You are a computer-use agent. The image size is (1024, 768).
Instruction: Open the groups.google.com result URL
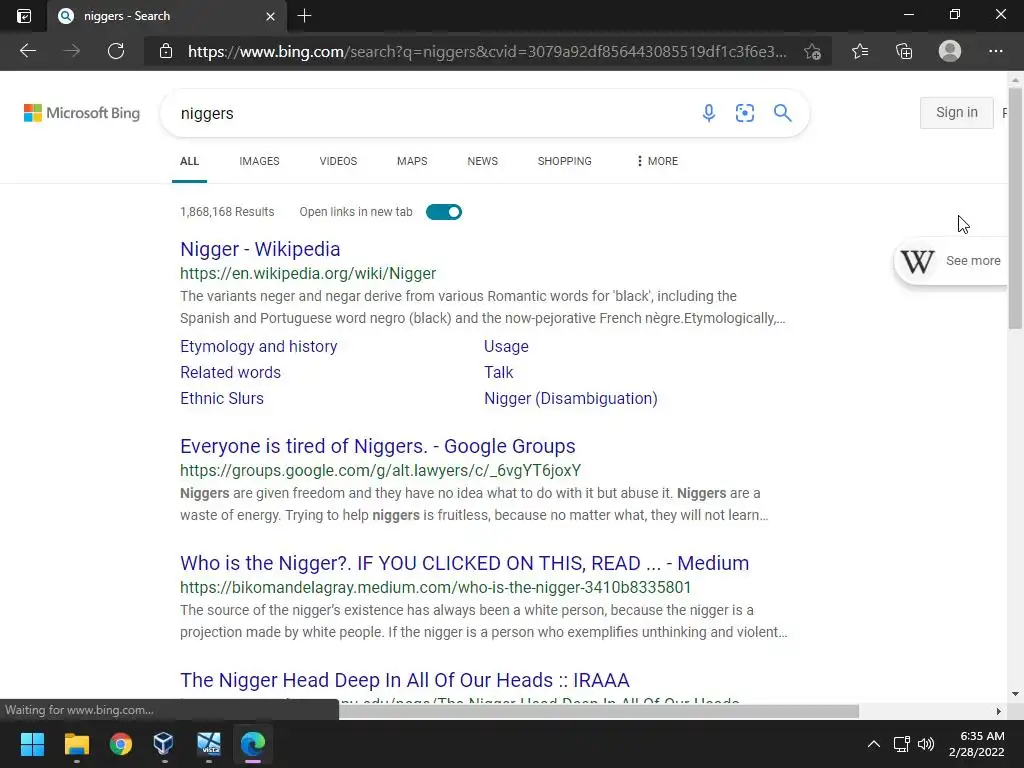(x=381, y=471)
